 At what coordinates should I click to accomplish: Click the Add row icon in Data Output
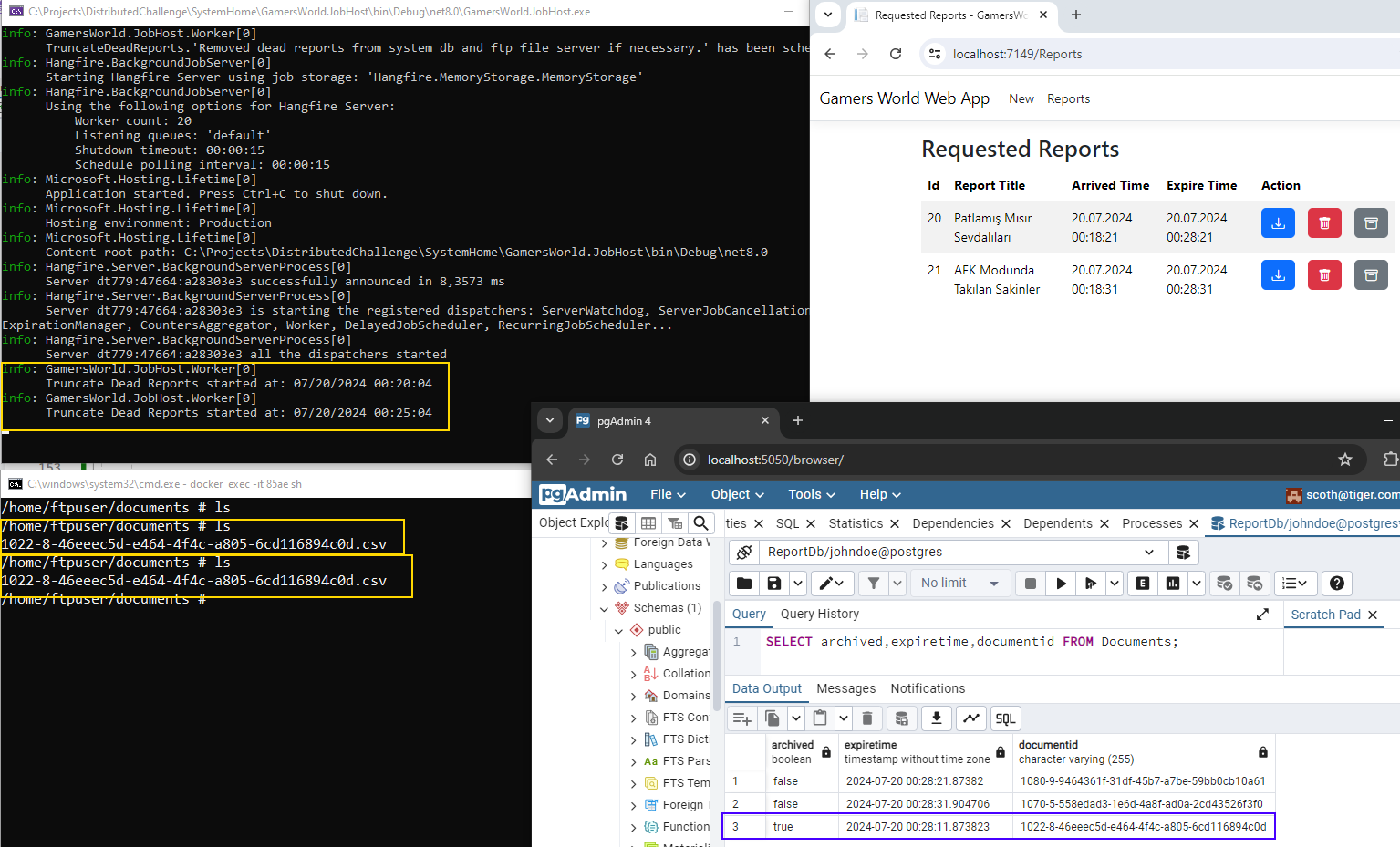pyautogui.click(x=741, y=718)
